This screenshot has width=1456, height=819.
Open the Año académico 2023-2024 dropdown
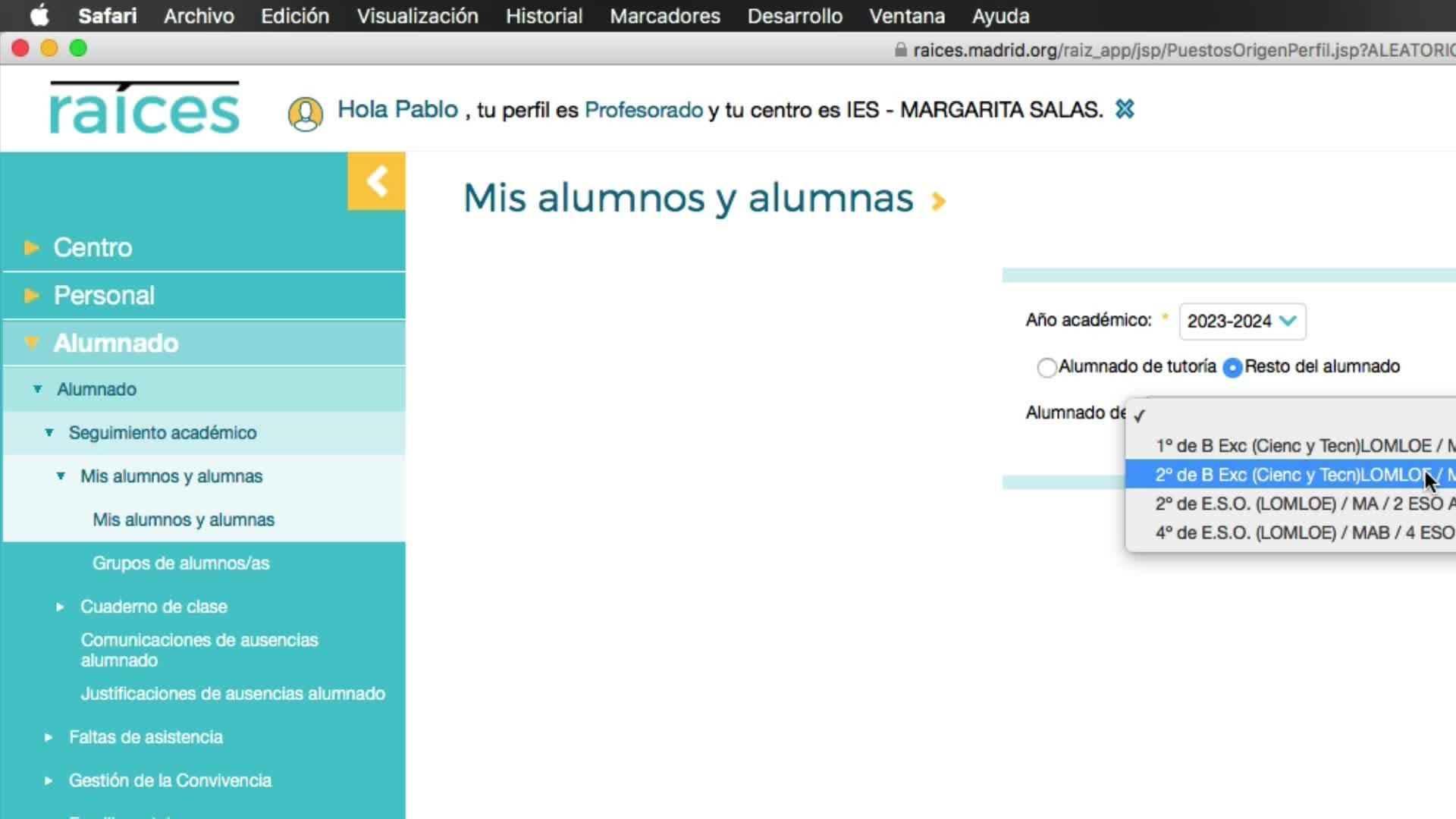pos(1241,321)
